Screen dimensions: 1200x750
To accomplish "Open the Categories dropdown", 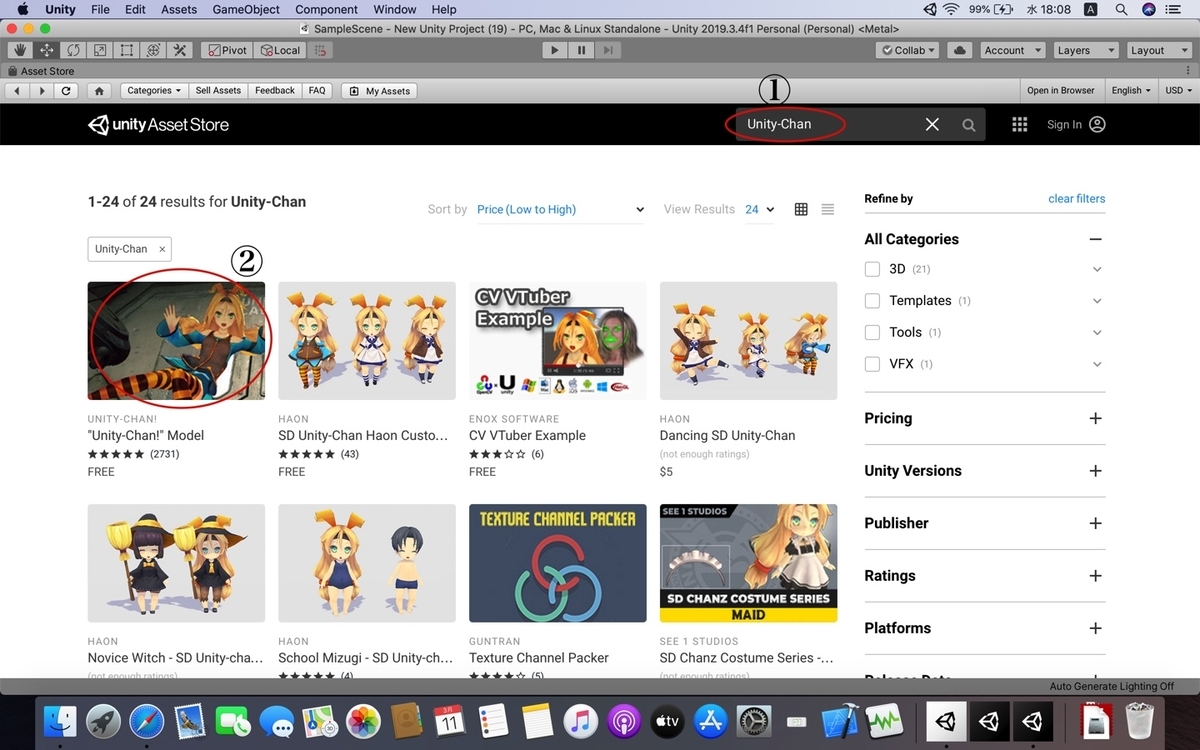I will pyautogui.click(x=155, y=90).
